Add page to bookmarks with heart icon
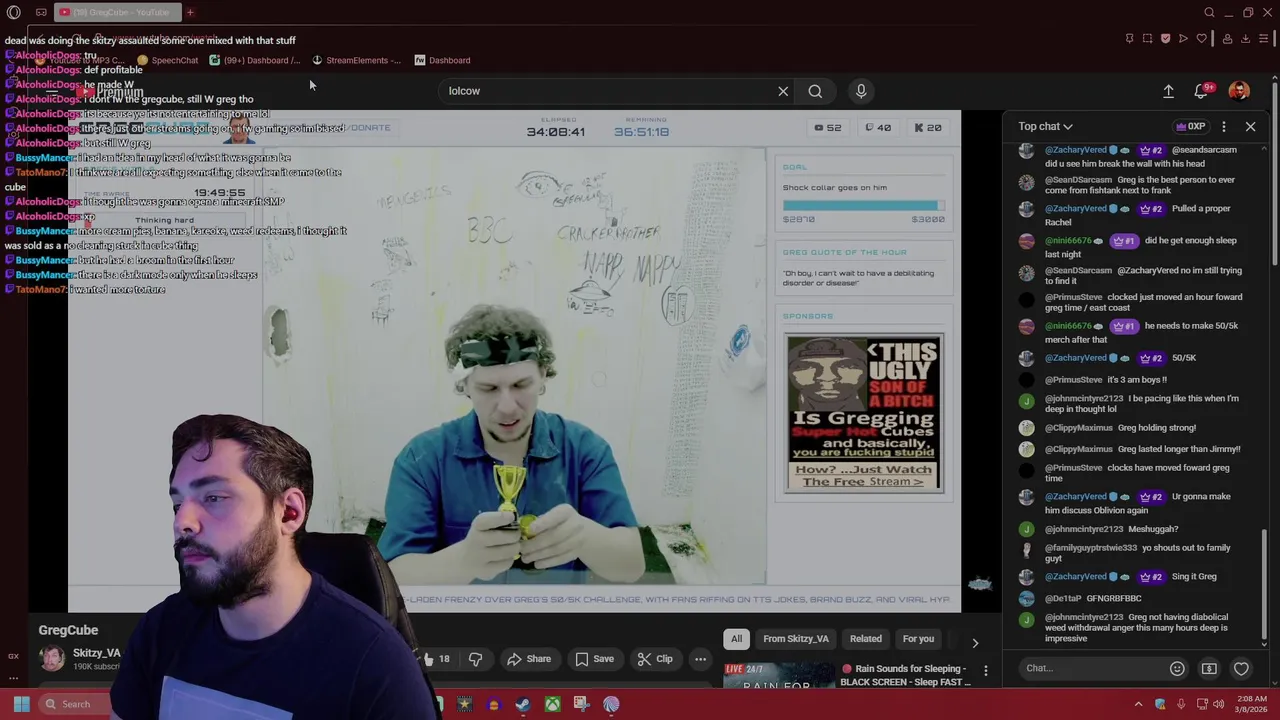The width and height of the screenshot is (1280, 720). pyautogui.click(x=1202, y=38)
